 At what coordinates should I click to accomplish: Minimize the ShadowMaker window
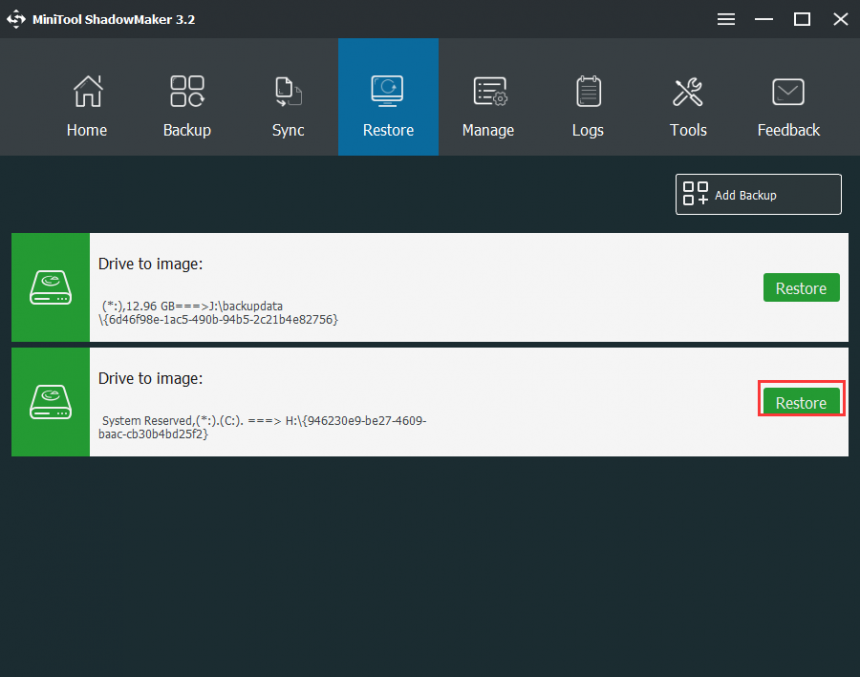pyautogui.click(x=763, y=19)
